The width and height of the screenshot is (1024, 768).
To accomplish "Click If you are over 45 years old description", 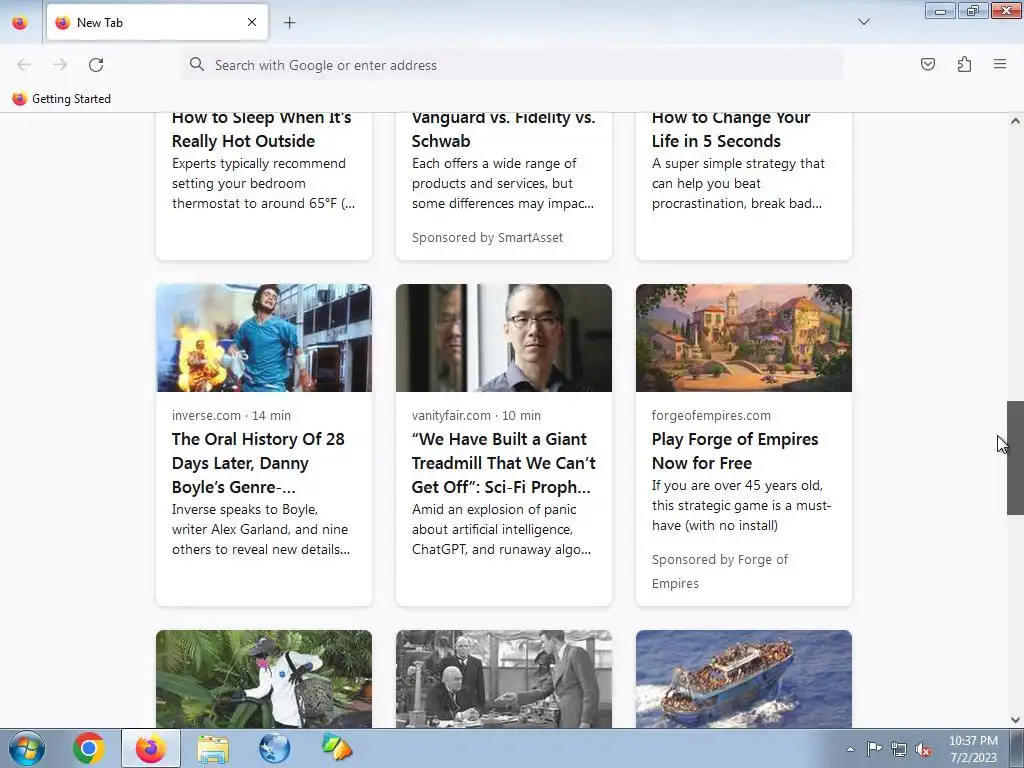I will pos(741,505).
